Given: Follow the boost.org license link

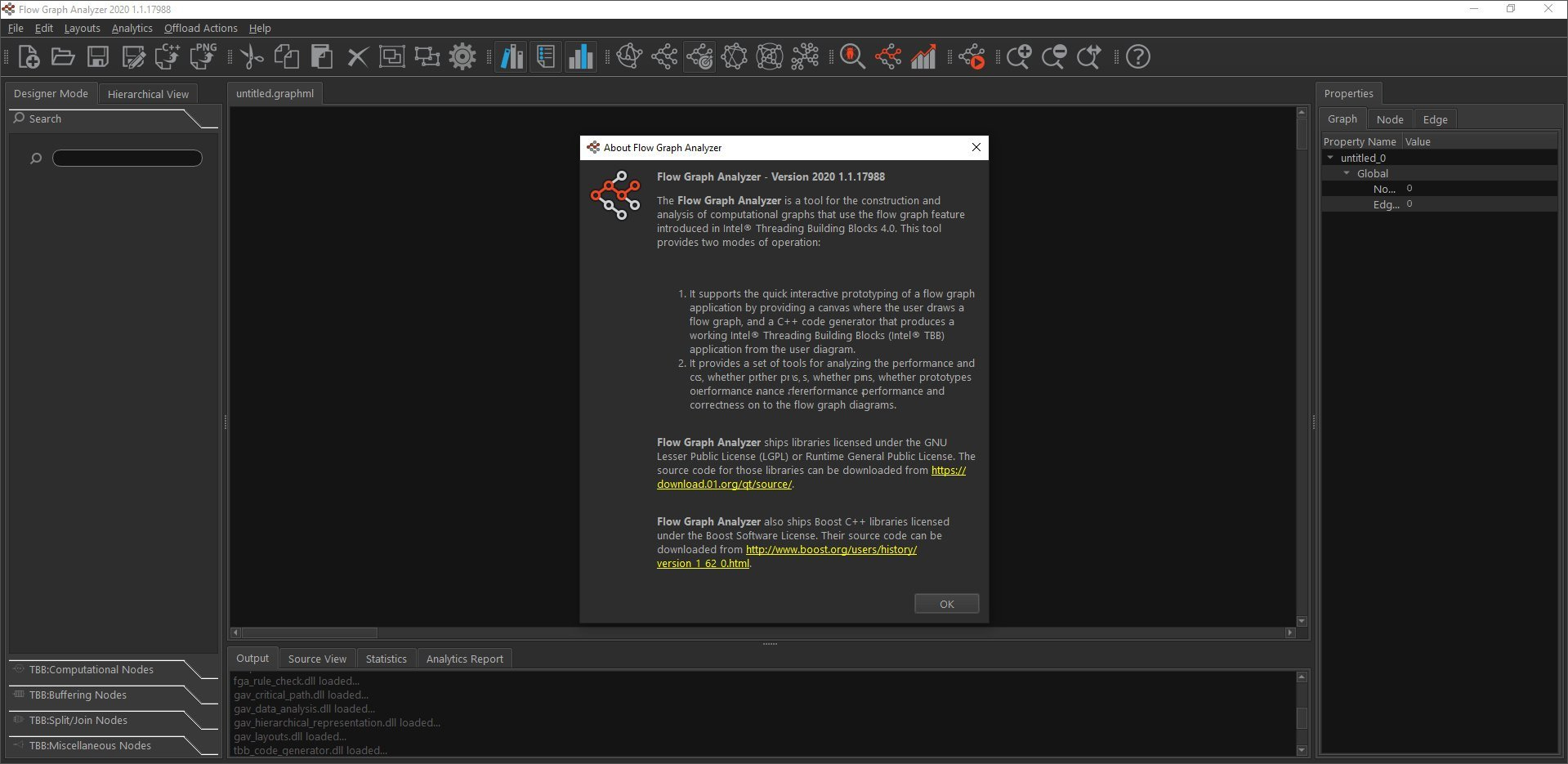Looking at the screenshot, I should click(830, 549).
